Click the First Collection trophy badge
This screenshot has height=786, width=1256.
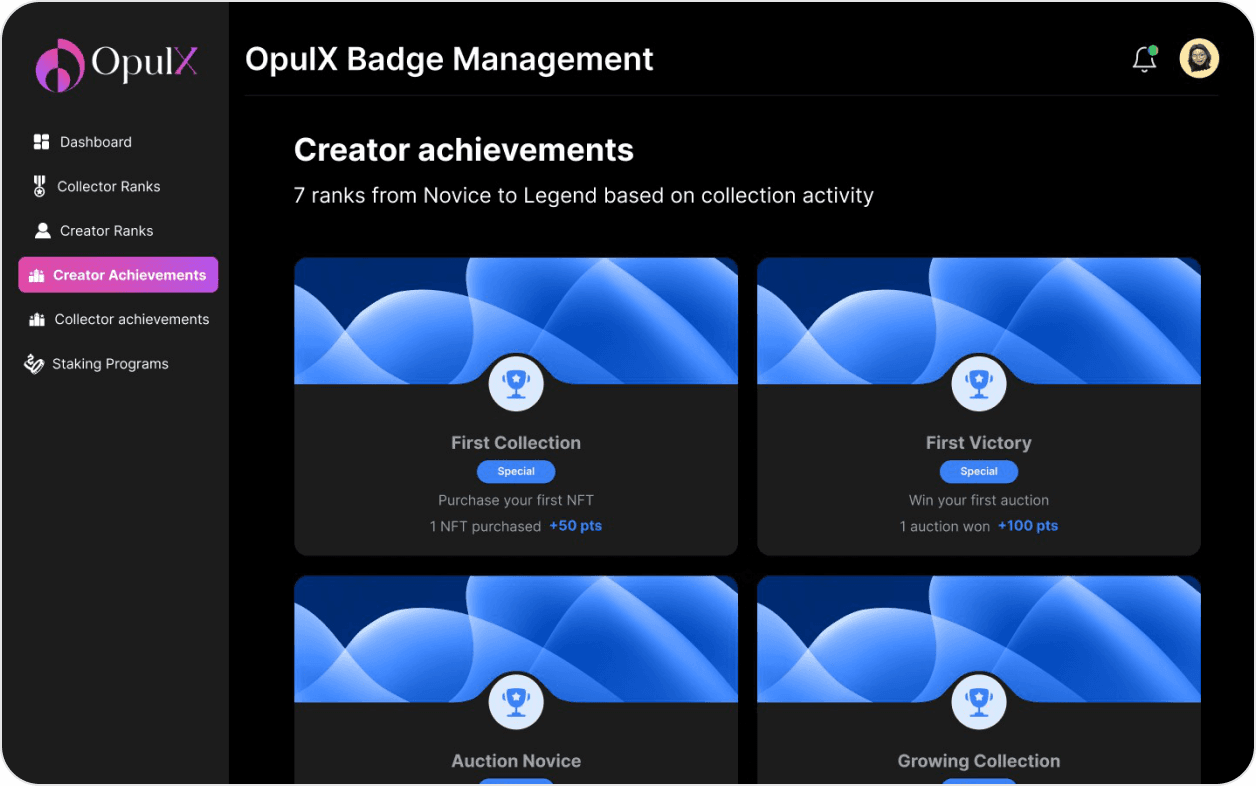[x=516, y=383]
